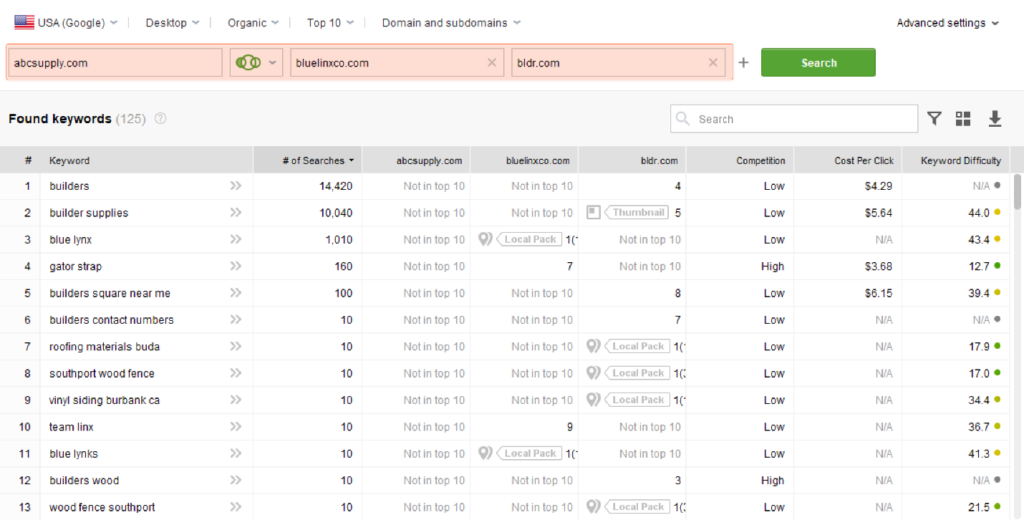Add another competitor with plus icon
Viewport: 1024px width, 520px height.
[x=744, y=63]
